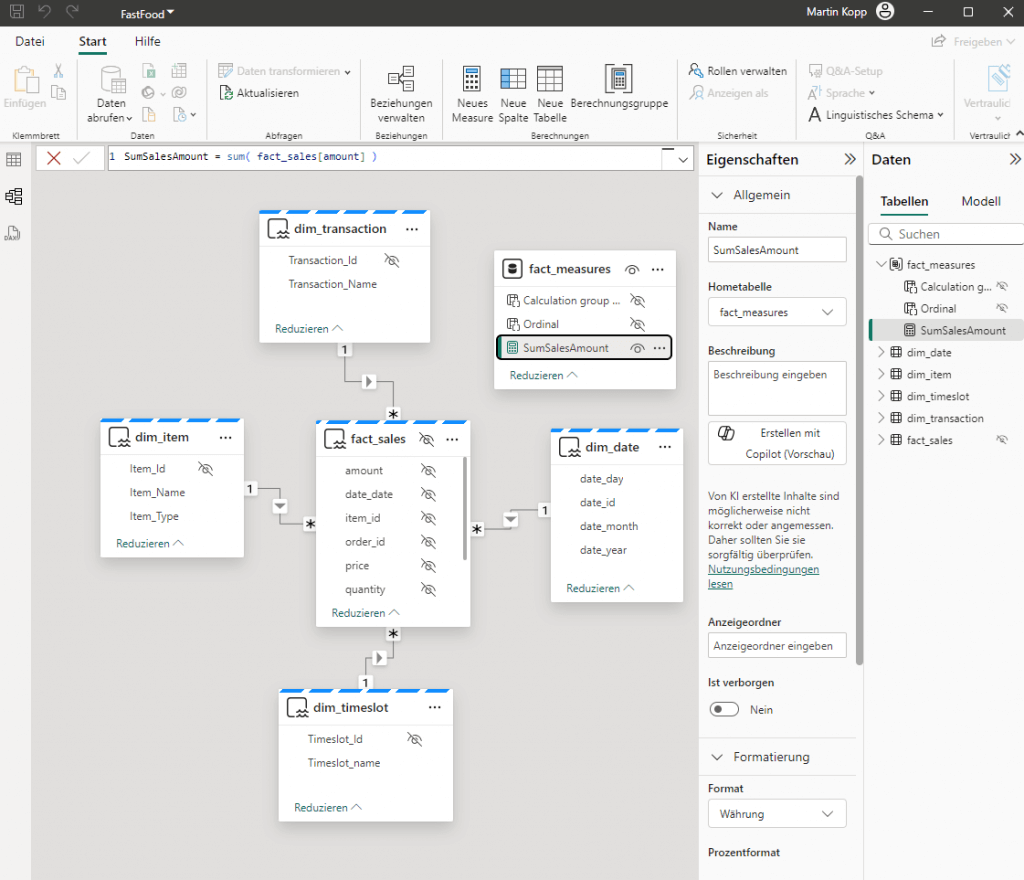The height and width of the screenshot is (880, 1024).
Task: Click the Save icon in title bar
Action: 17,12
